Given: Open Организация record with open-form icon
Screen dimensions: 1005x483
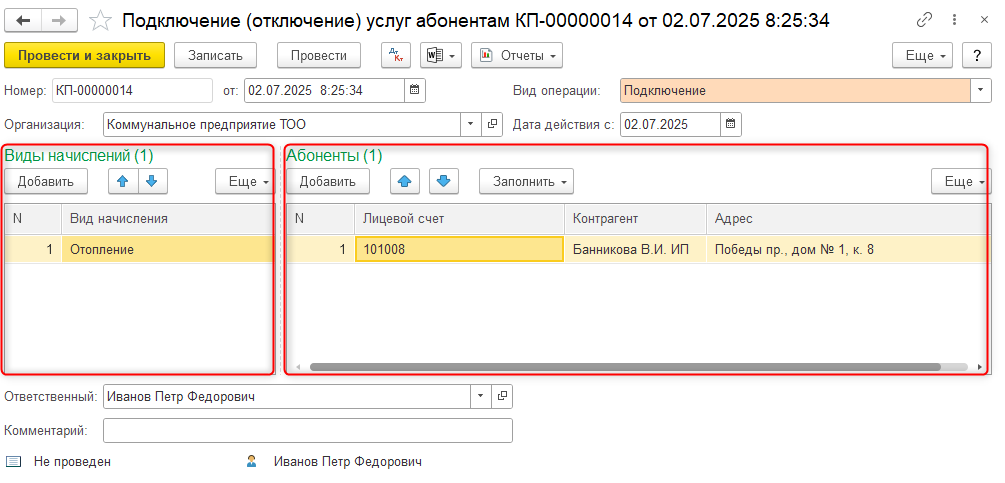Looking at the screenshot, I should (x=492, y=125).
